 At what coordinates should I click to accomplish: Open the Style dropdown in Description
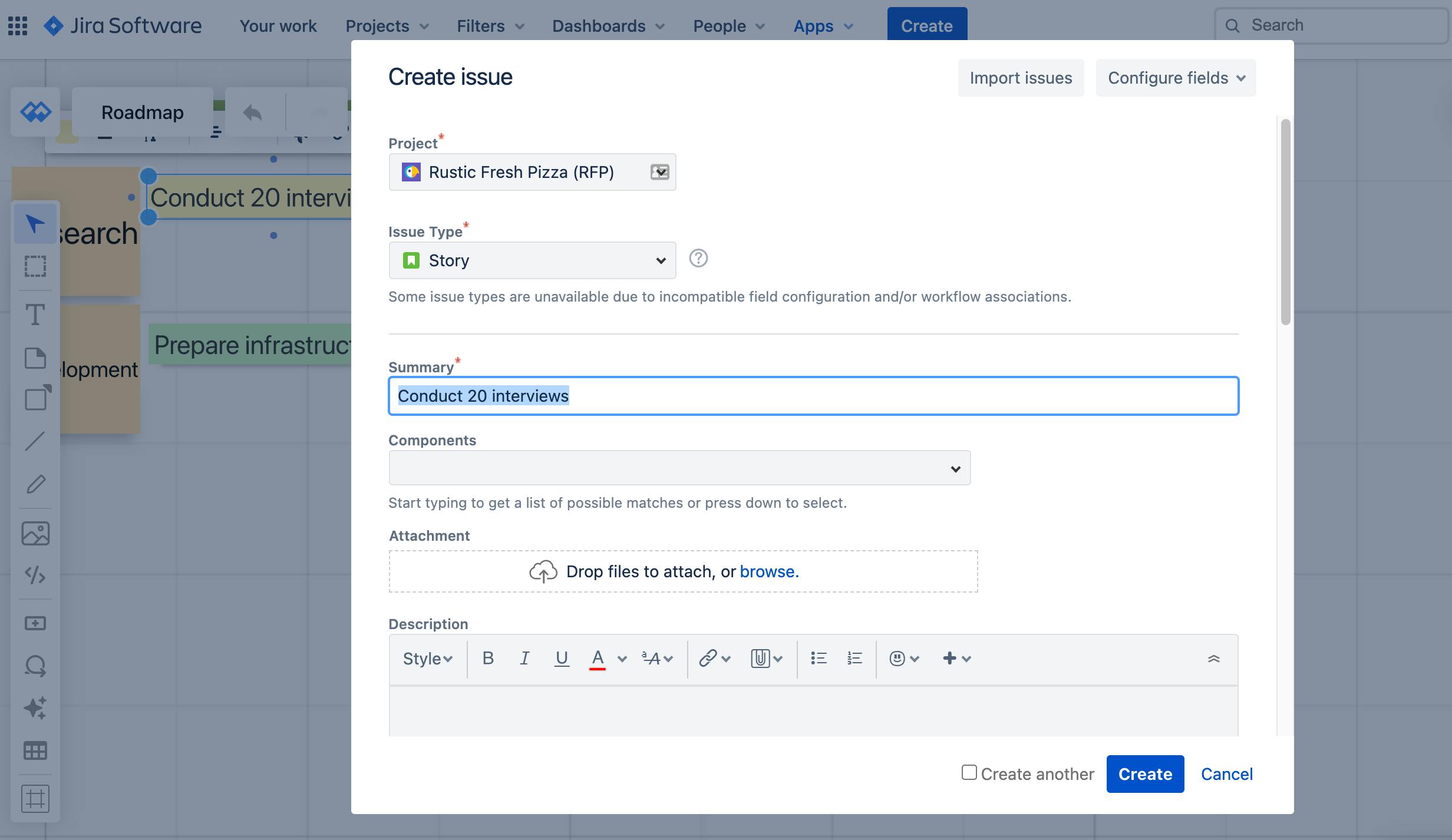point(428,659)
